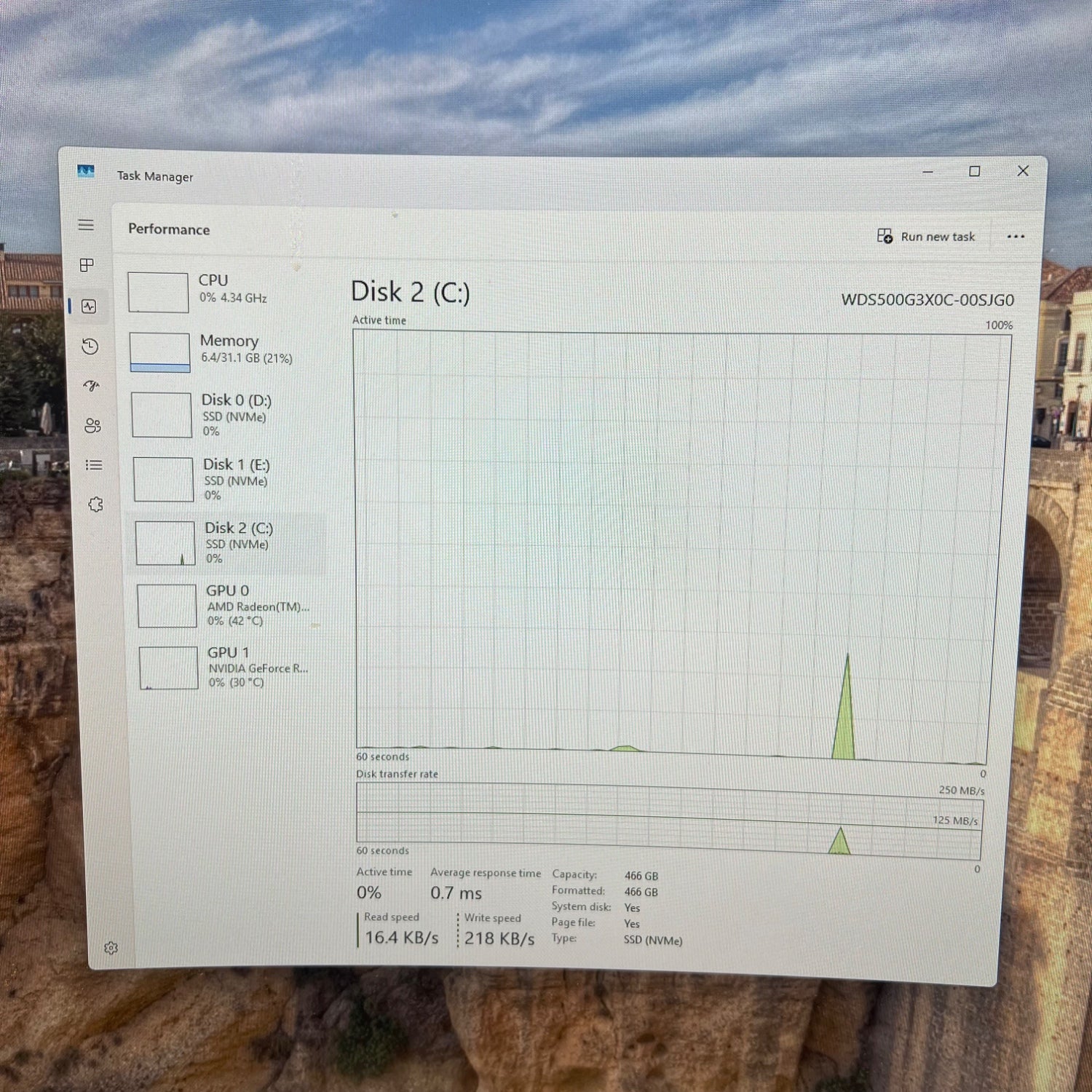Viewport: 1092px width, 1092px height.
Task: Click the GPU 1 mini graph thumbnail
Action: pyautogui.click(x=168, y=668)
